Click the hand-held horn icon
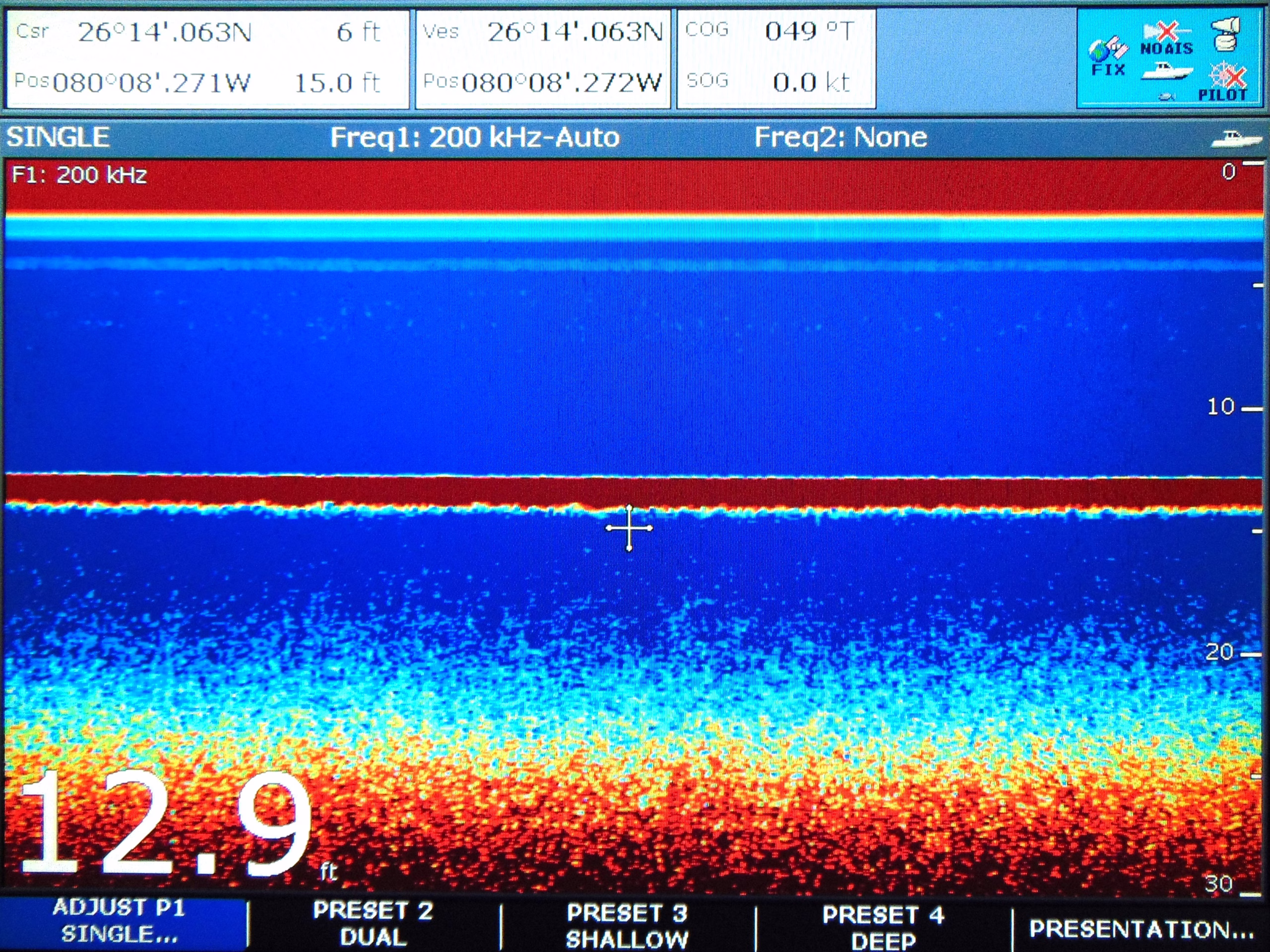This screenshot has height=952, width=1270. pos(1226,33)
